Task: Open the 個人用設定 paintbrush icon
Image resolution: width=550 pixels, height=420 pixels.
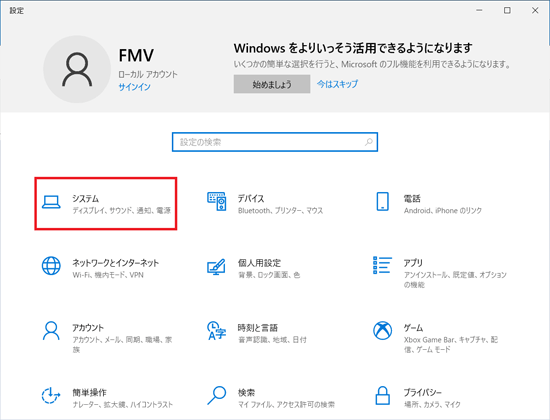Action: [x=216, y=267]
